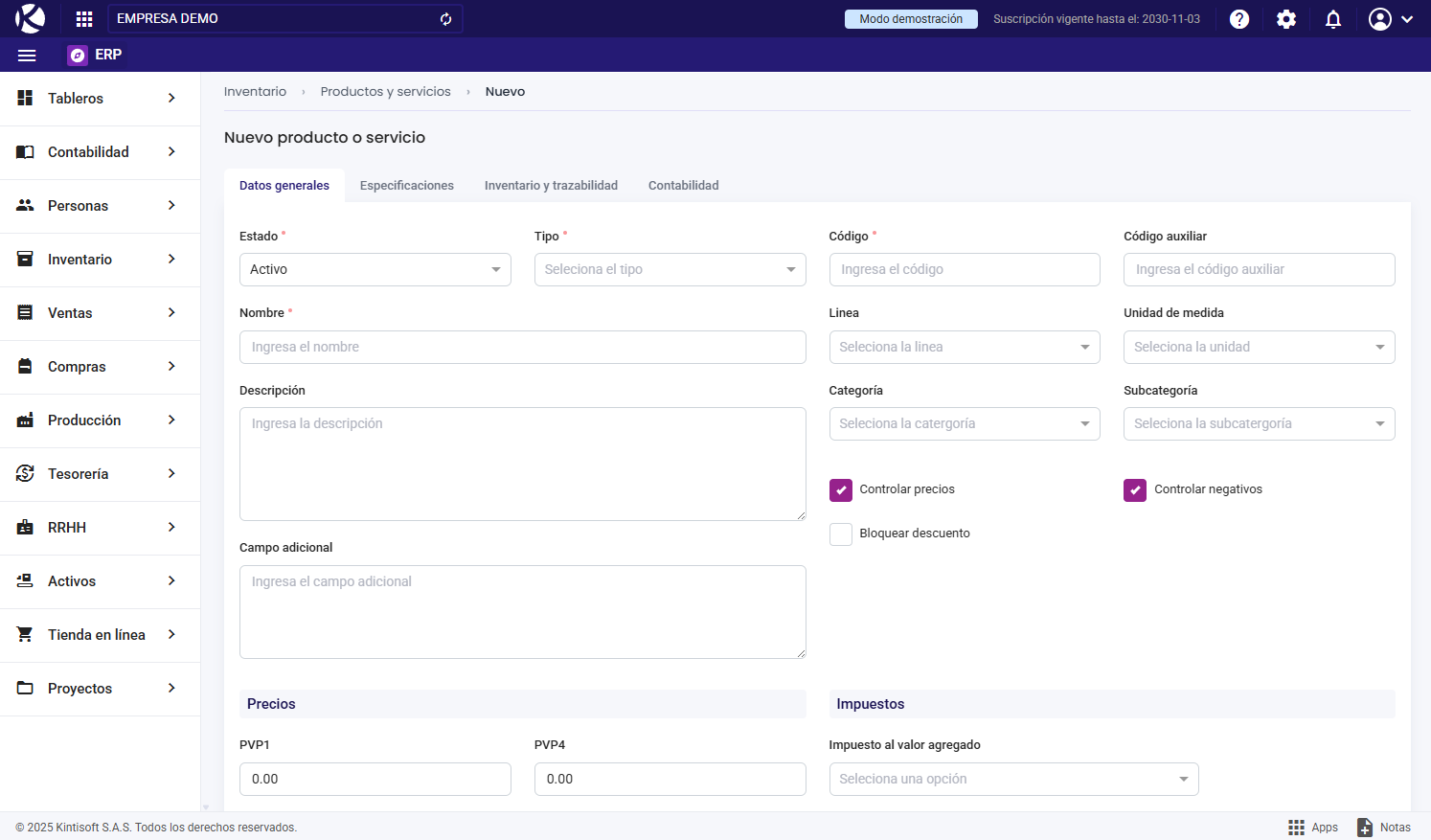Toggle the hamburger sidebar menu
Screen dimensions: 1431x840
coord(27,56)
